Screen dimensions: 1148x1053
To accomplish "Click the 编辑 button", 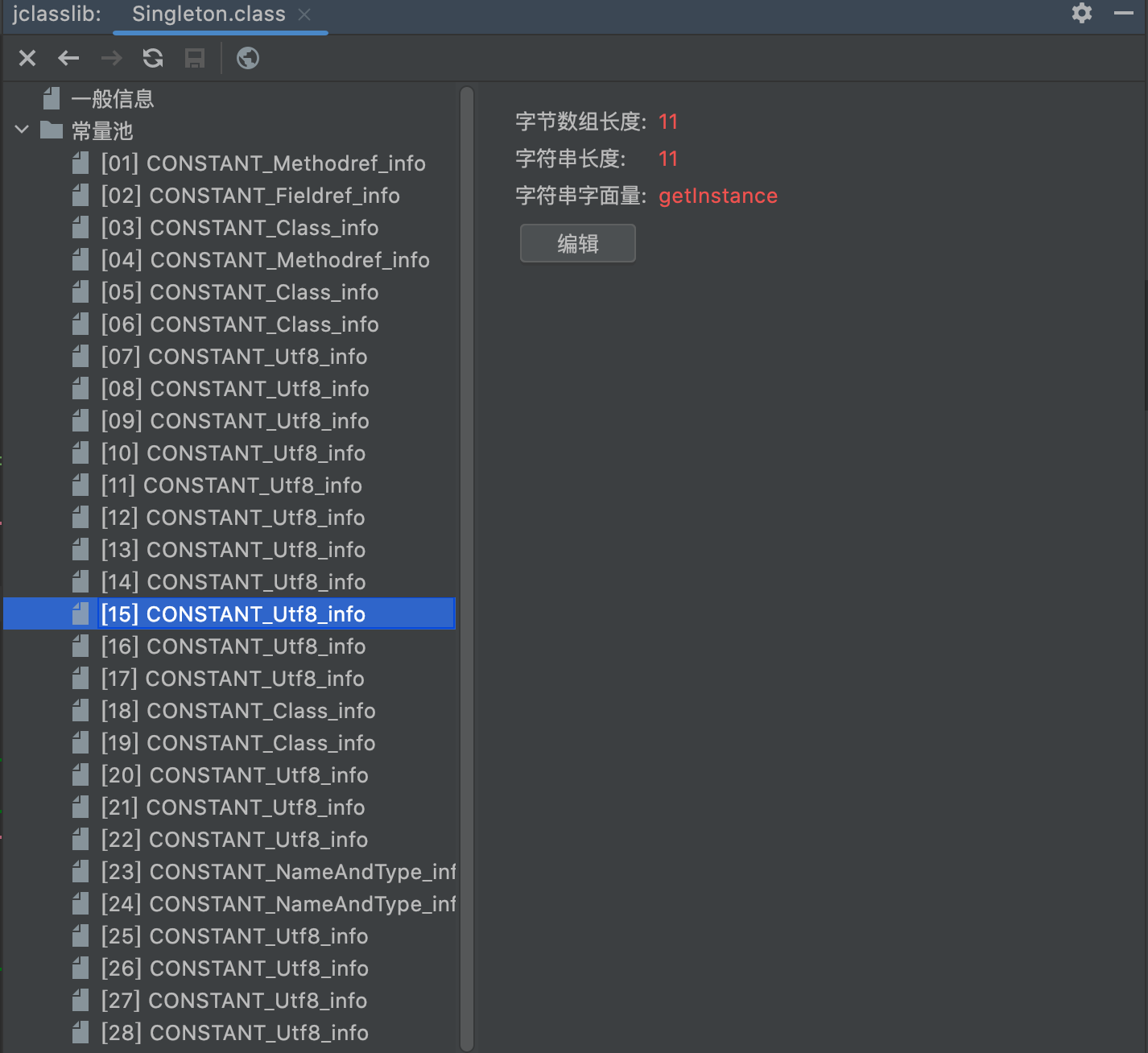I will tap(578, 243).
